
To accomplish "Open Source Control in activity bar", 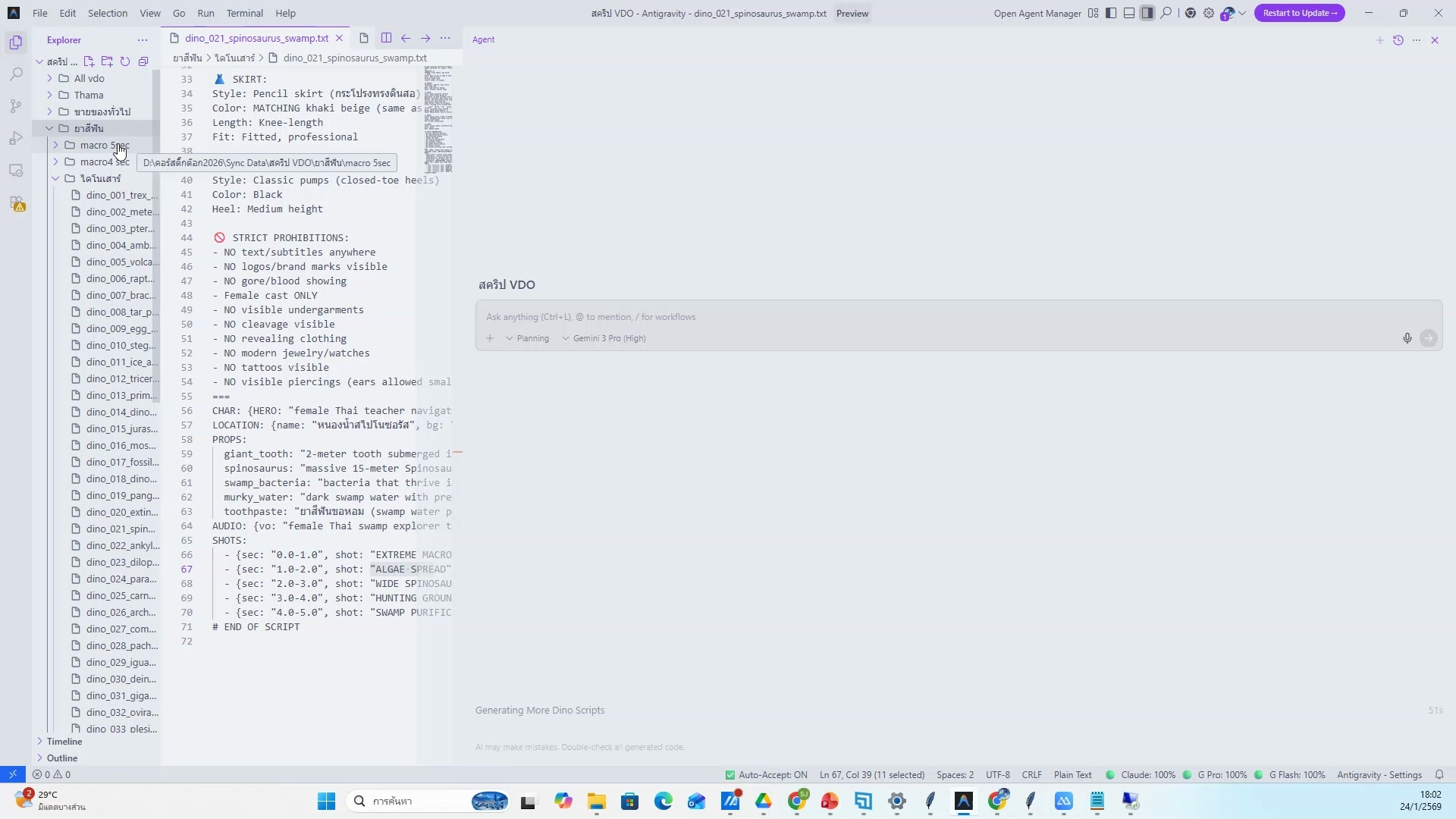I will coord(16,106).
